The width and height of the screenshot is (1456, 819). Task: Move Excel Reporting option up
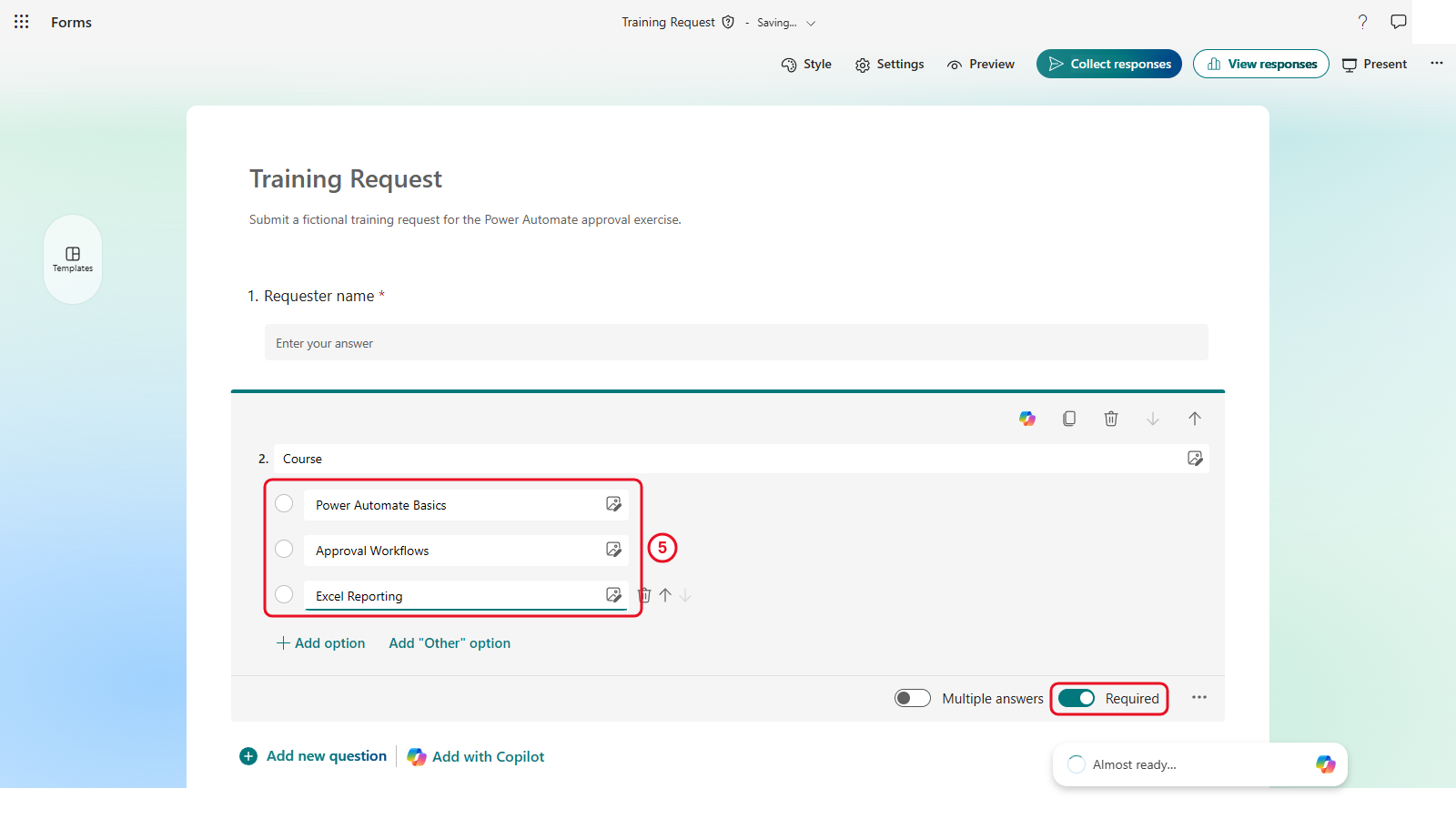(665, 595)
